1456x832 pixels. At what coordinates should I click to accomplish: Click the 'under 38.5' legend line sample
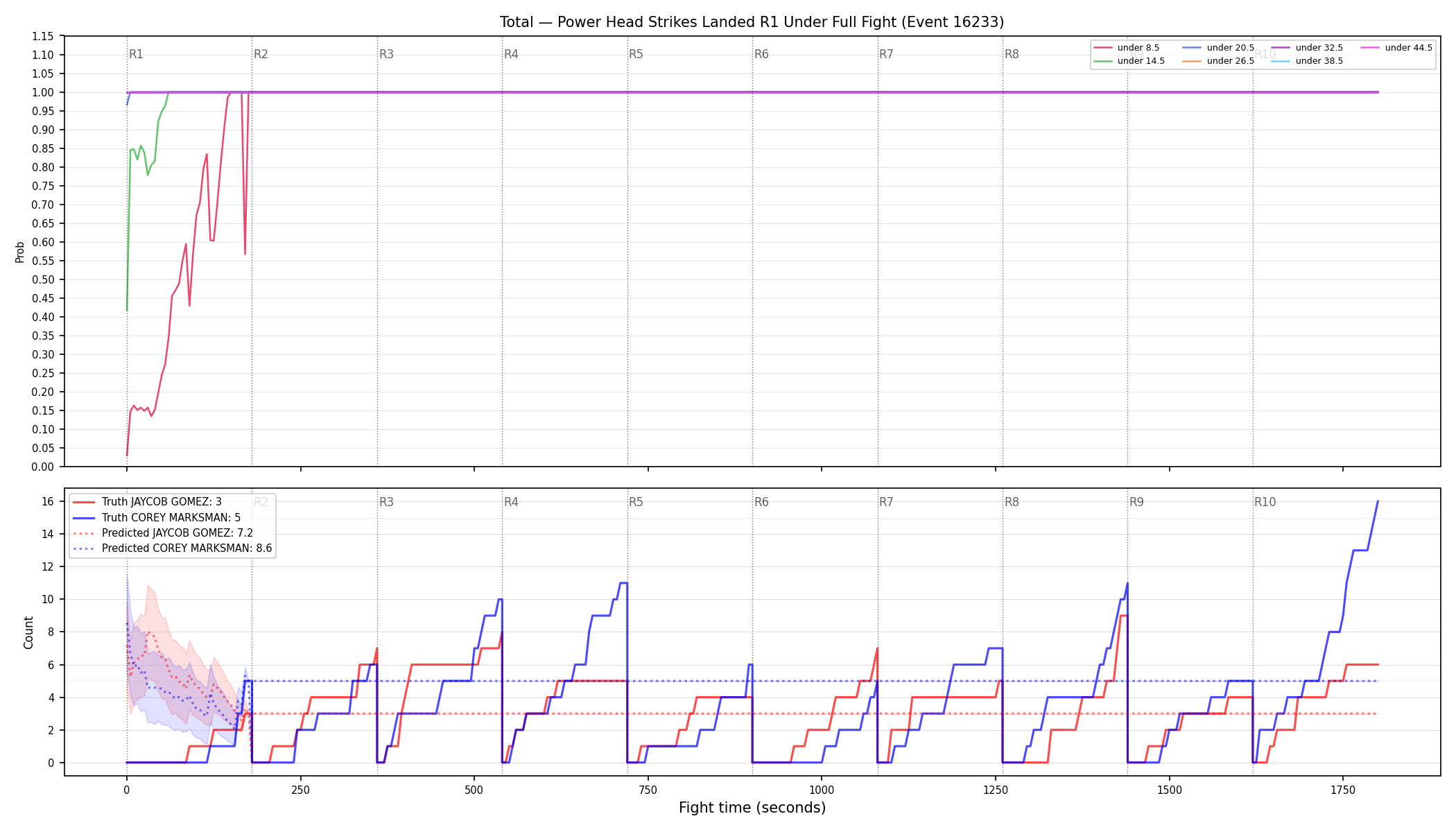click(x=1281, y=61)
